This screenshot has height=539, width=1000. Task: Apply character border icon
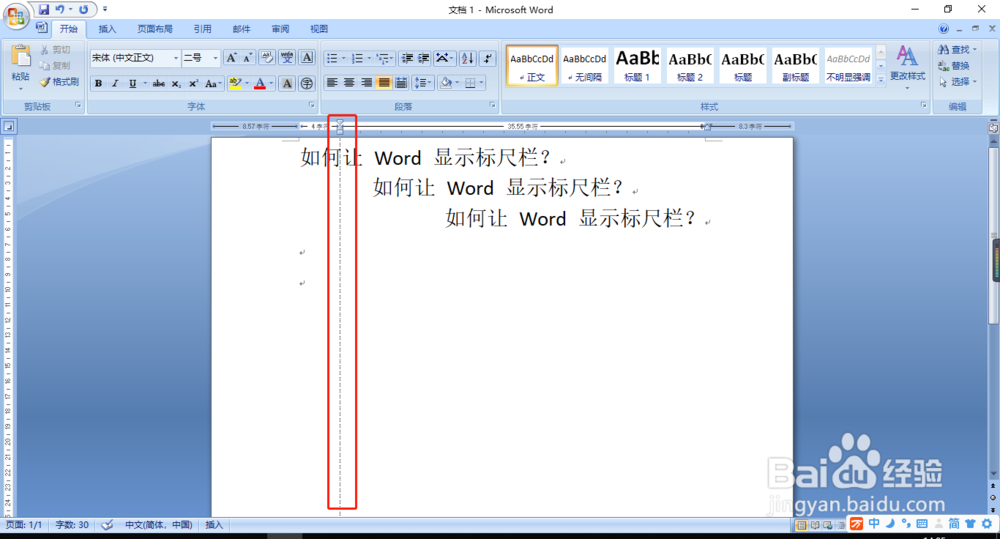pyautogui.click(x=307, y=58)
